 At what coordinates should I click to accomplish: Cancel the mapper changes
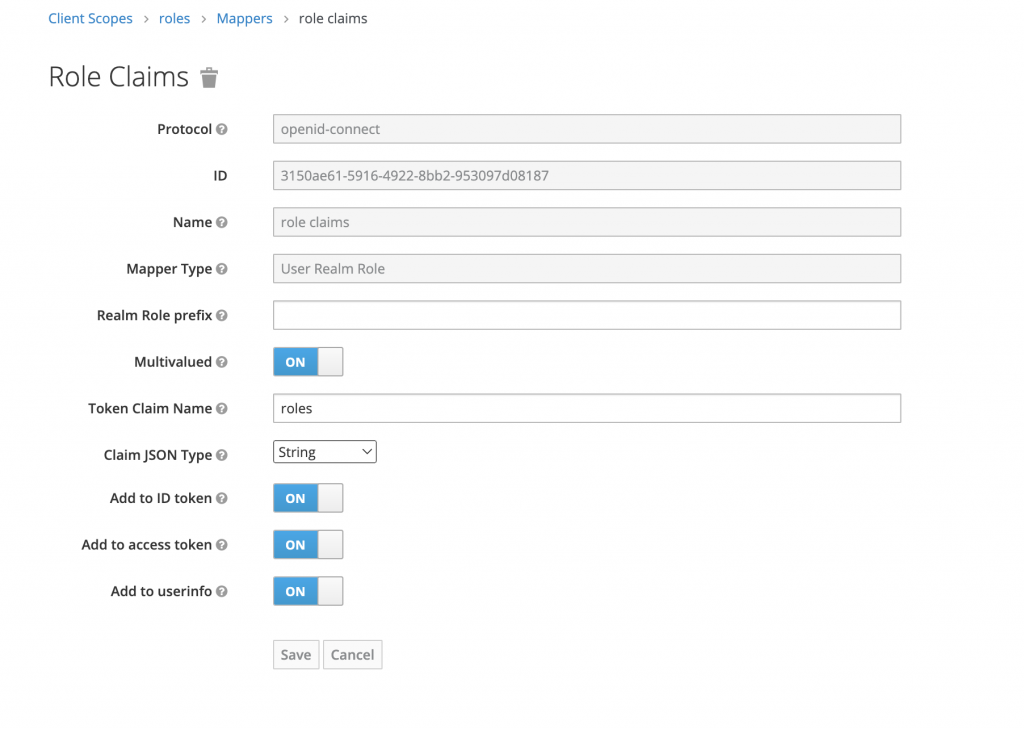tap(353, 655)
